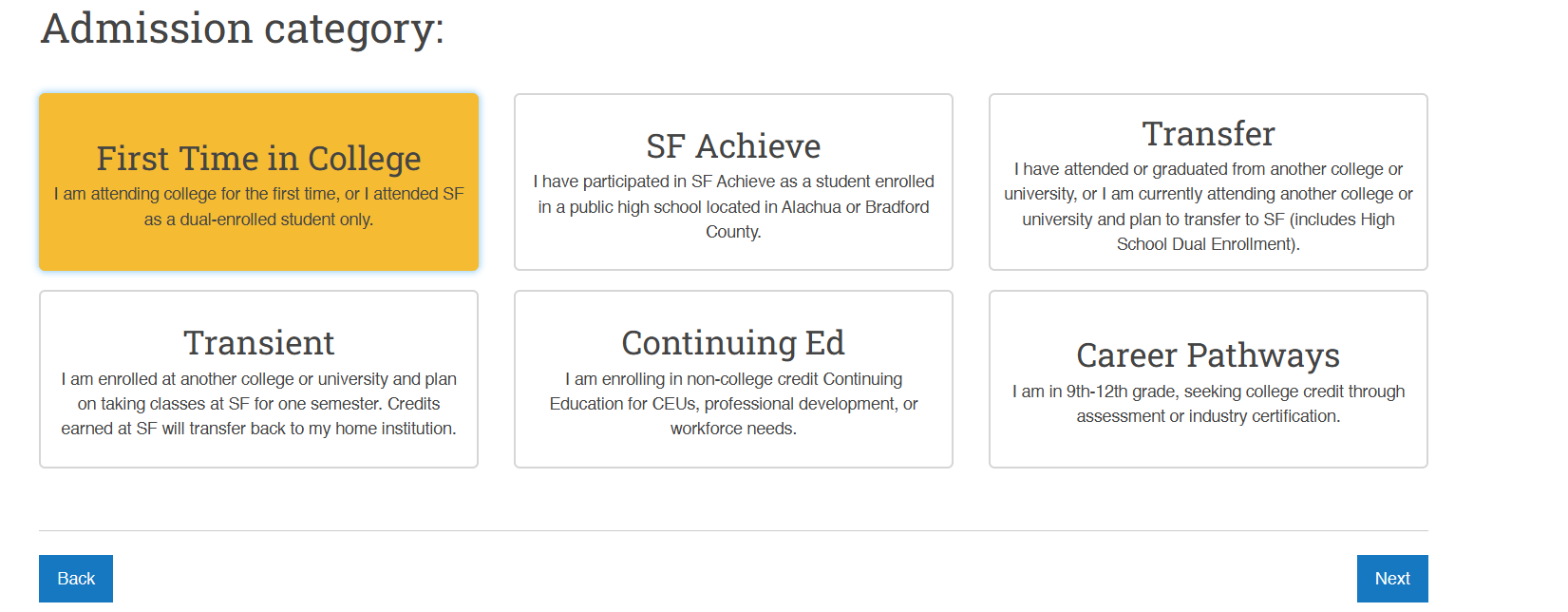Click the First Time in College heading
The height and width of the screenshot is (612, 1568).
258,159
